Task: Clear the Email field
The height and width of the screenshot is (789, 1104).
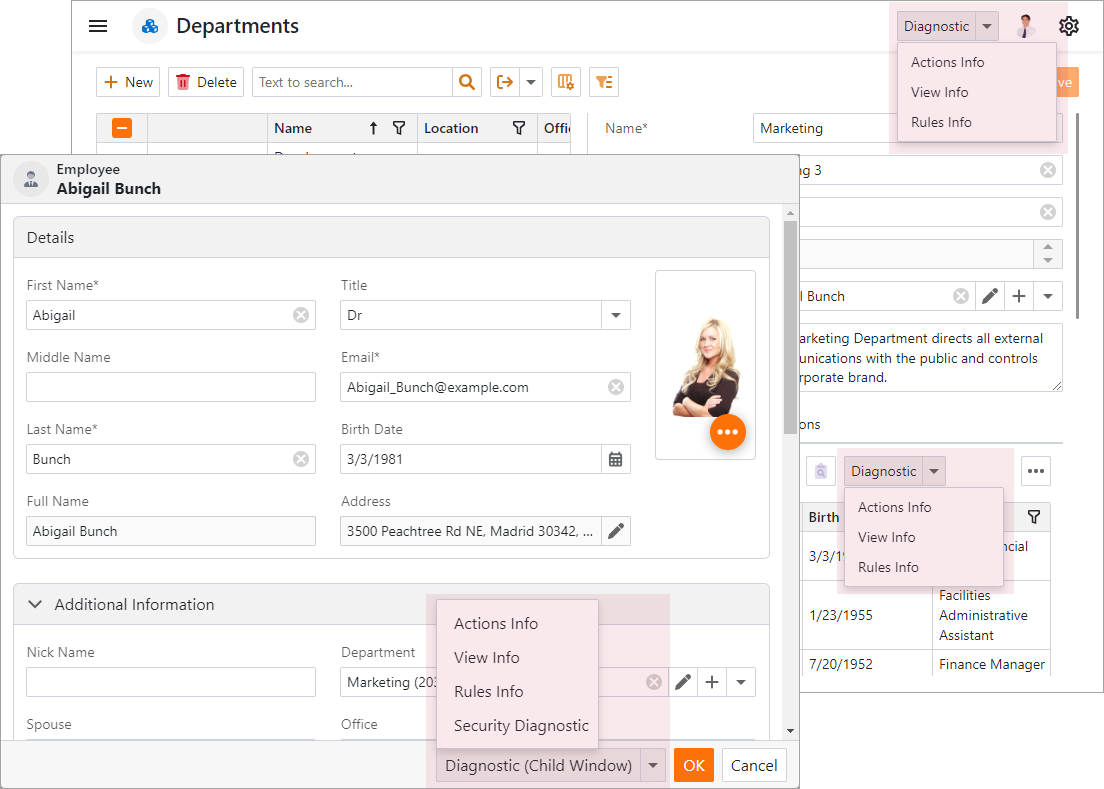Action: (x=616, y=387)
